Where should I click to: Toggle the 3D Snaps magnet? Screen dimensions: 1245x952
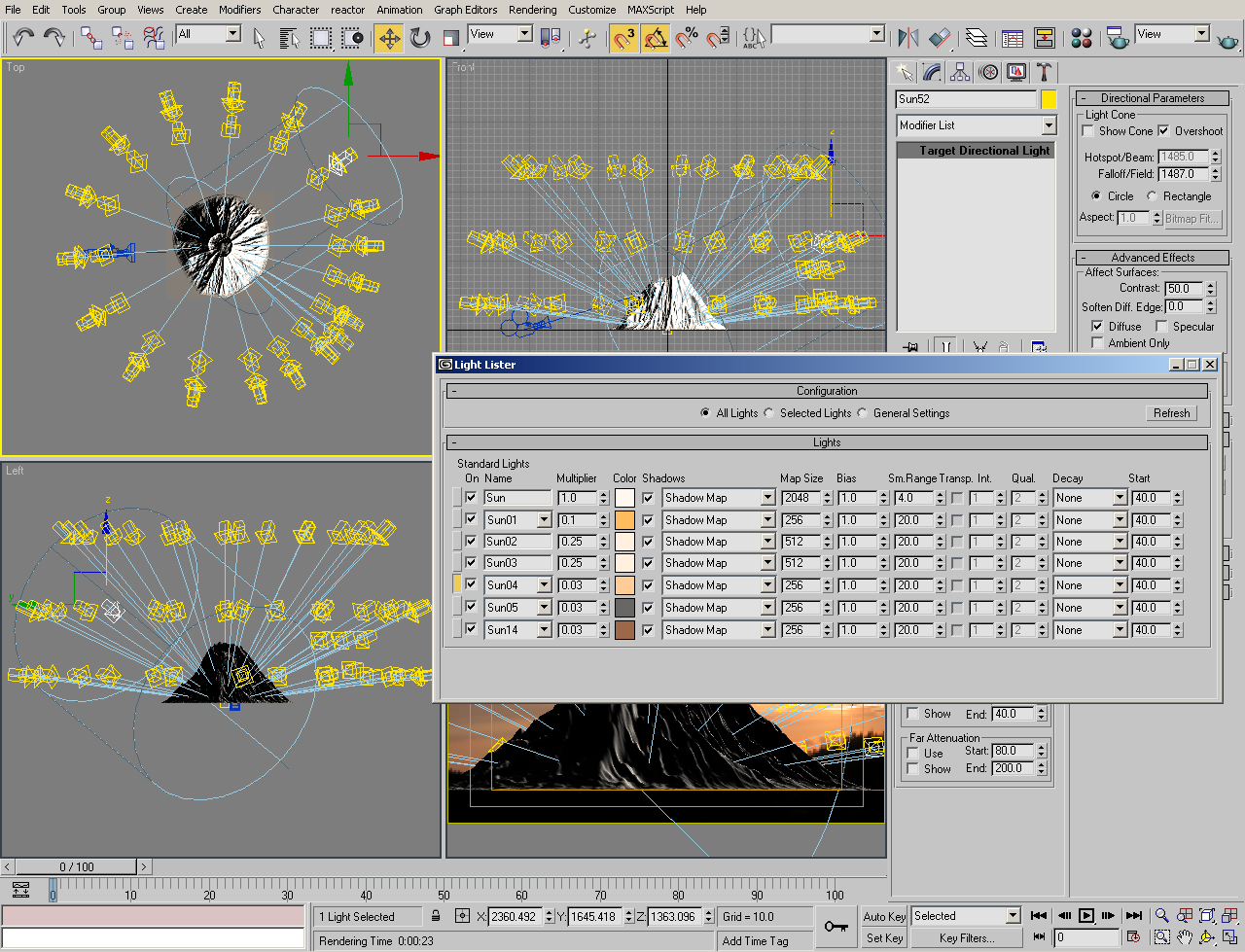click(623, 38)
